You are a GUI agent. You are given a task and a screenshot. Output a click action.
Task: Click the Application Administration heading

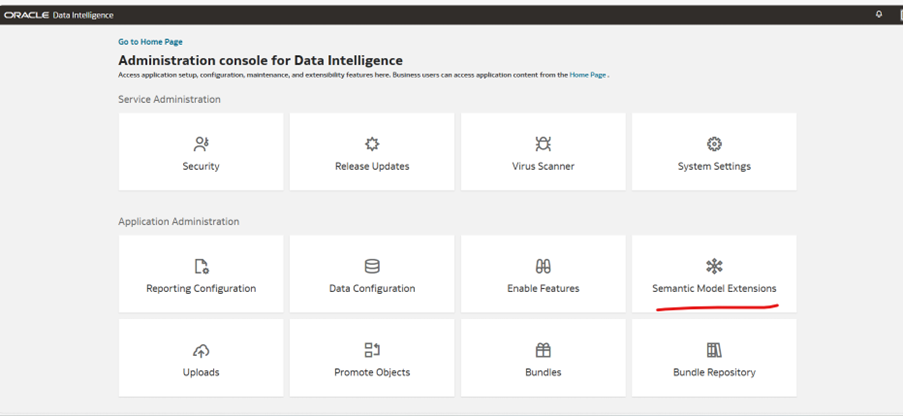tap(179, 222)
